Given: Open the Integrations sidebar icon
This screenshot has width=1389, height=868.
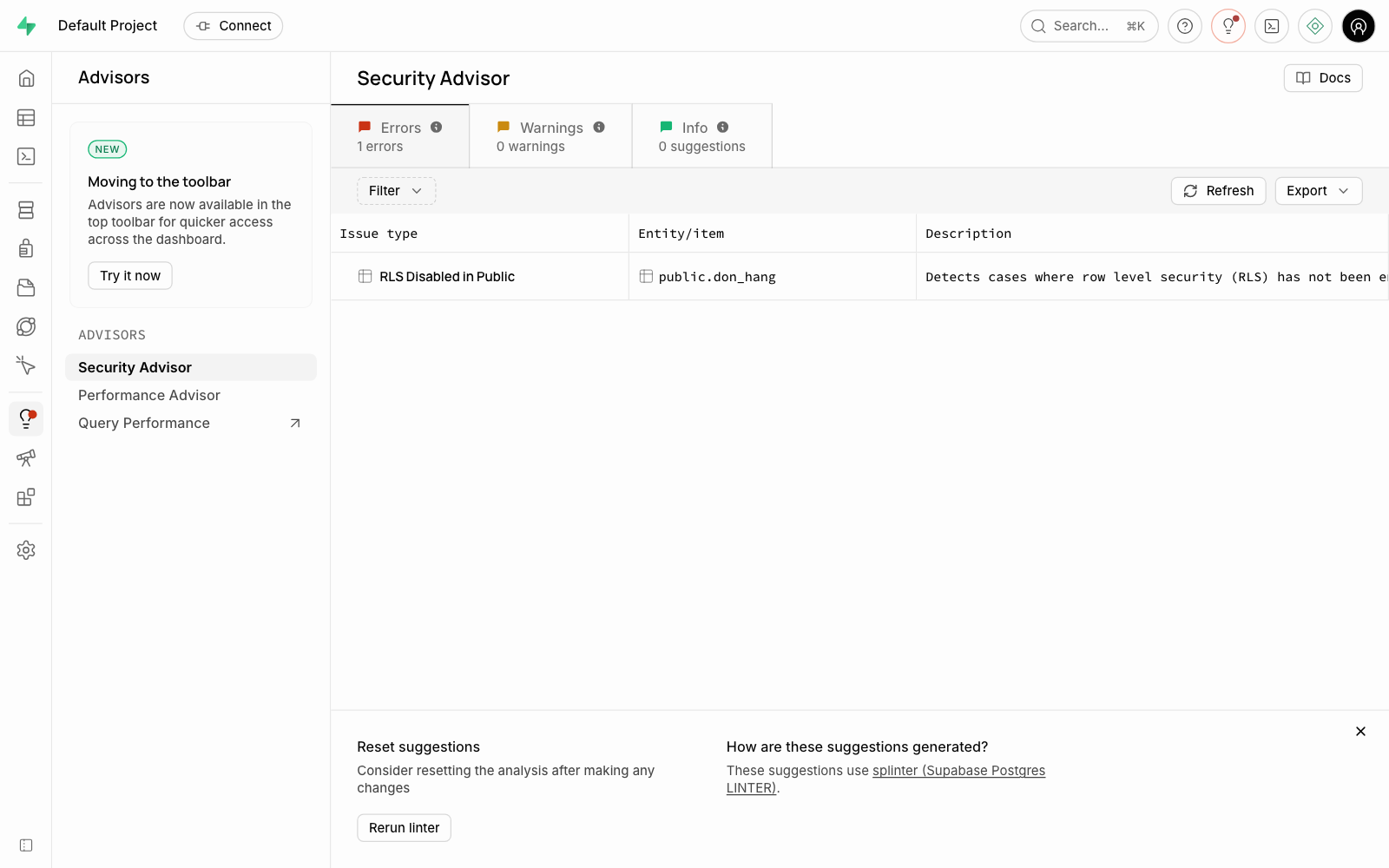Looking at the screenshot, I should [x=26, y=497].
